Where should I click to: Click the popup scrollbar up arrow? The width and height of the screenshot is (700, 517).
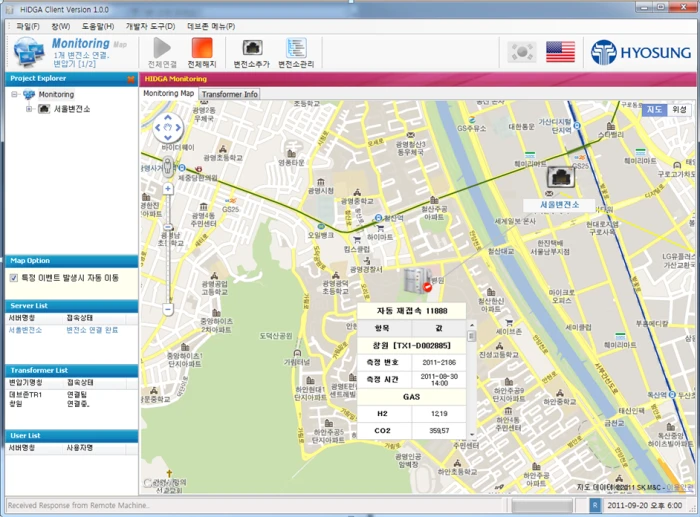[x=471, y=325]
